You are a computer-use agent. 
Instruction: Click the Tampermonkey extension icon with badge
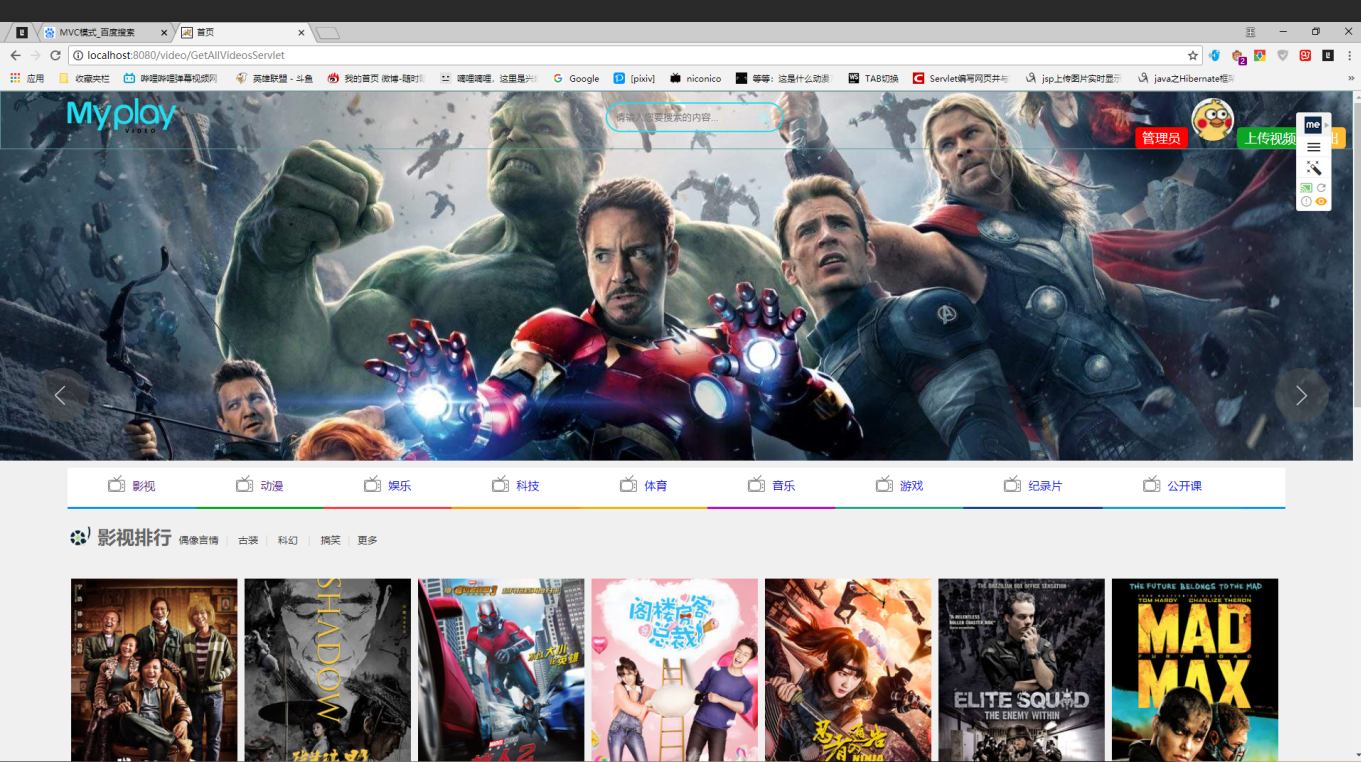click(1238, 57)
